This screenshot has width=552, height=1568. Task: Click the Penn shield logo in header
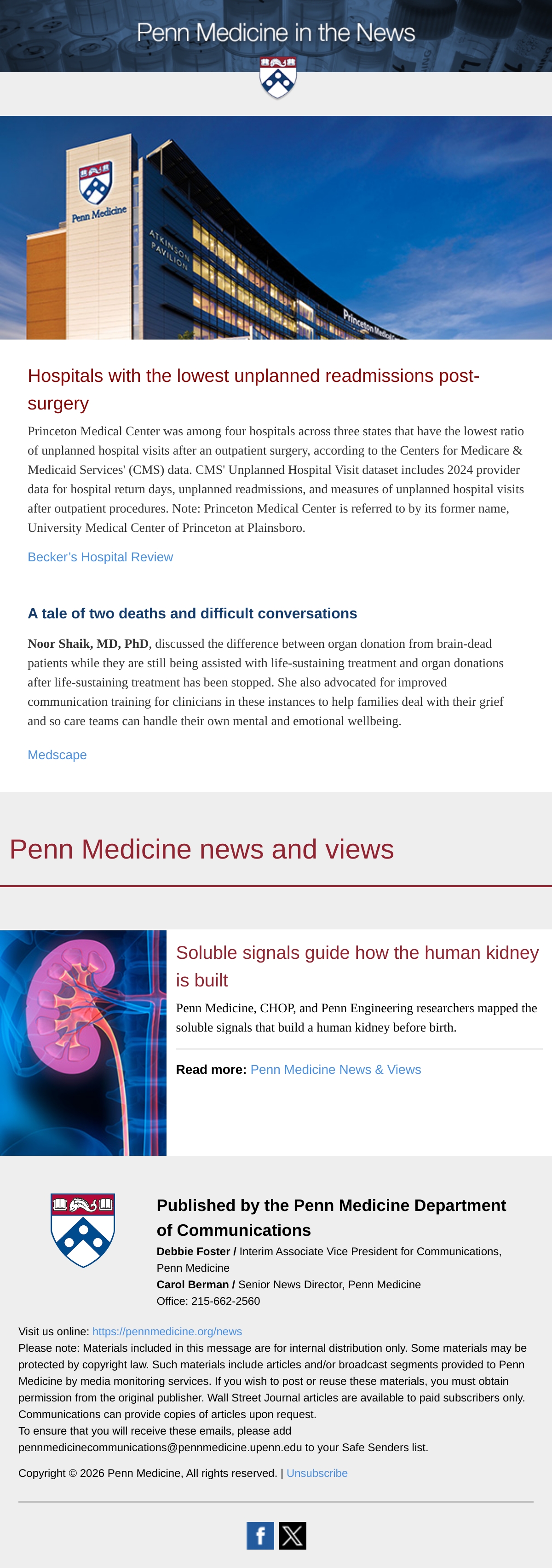278,78
